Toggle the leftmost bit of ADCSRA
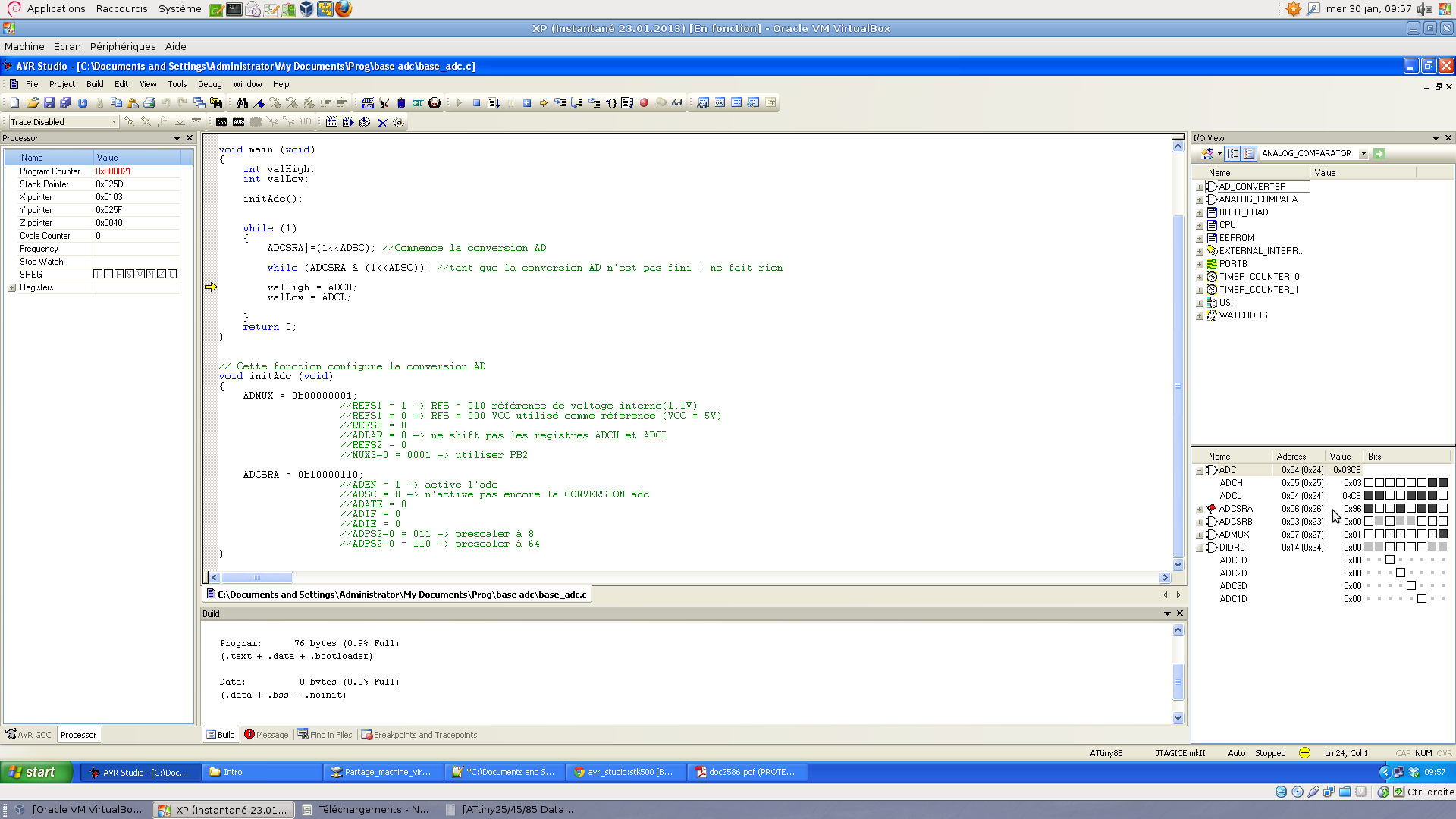 (1369, 509)
